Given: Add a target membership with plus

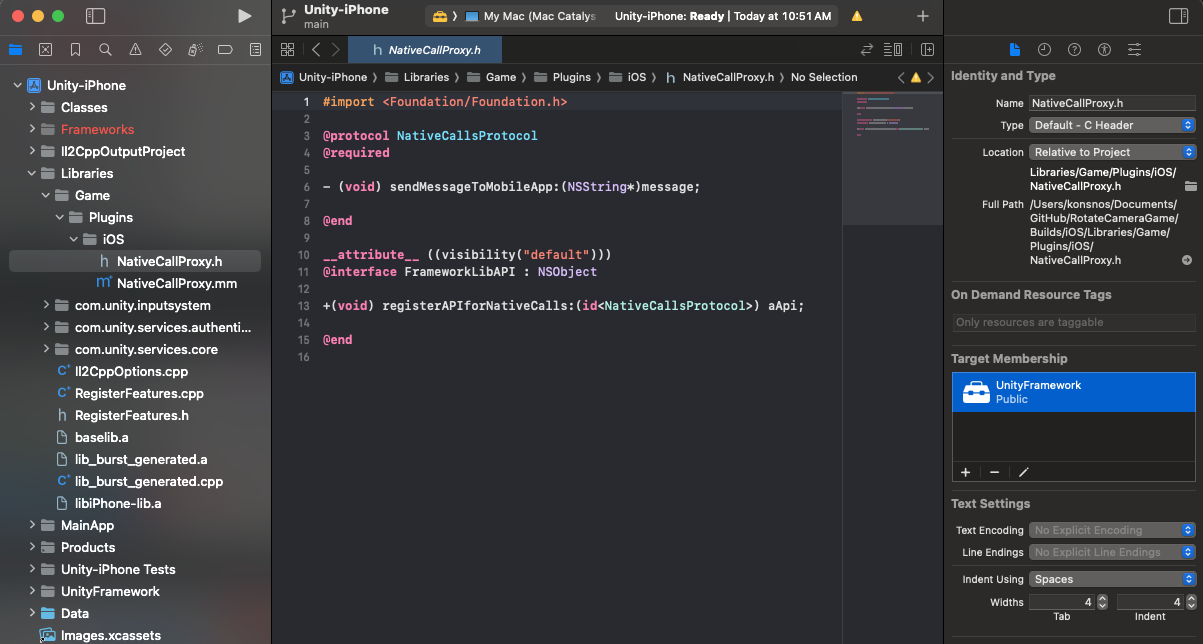Looking at the screenshot, I should coord(965,472).
